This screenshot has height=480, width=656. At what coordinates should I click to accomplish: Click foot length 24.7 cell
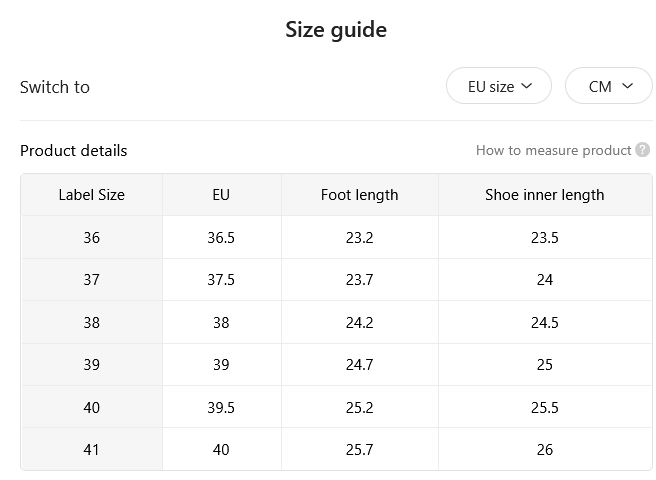(359, 364)
